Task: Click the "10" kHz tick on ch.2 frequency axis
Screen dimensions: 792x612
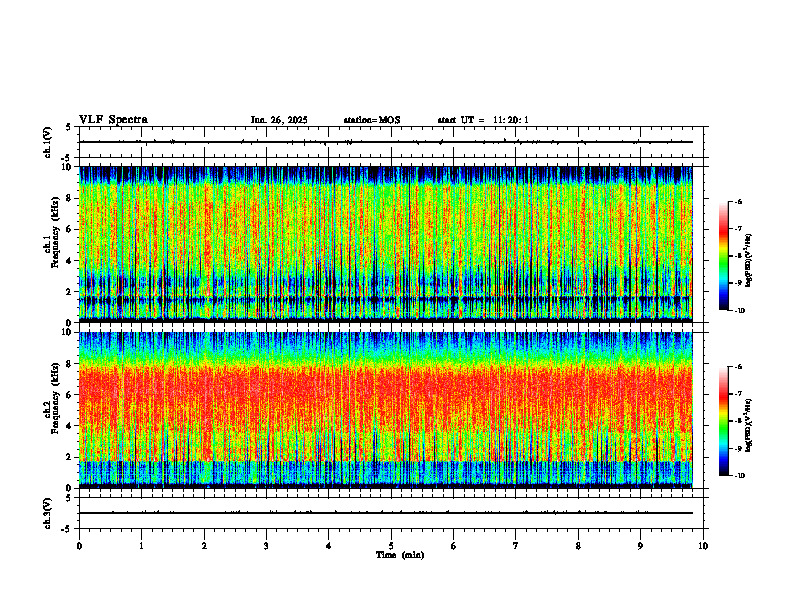Action: click(67, 332)
